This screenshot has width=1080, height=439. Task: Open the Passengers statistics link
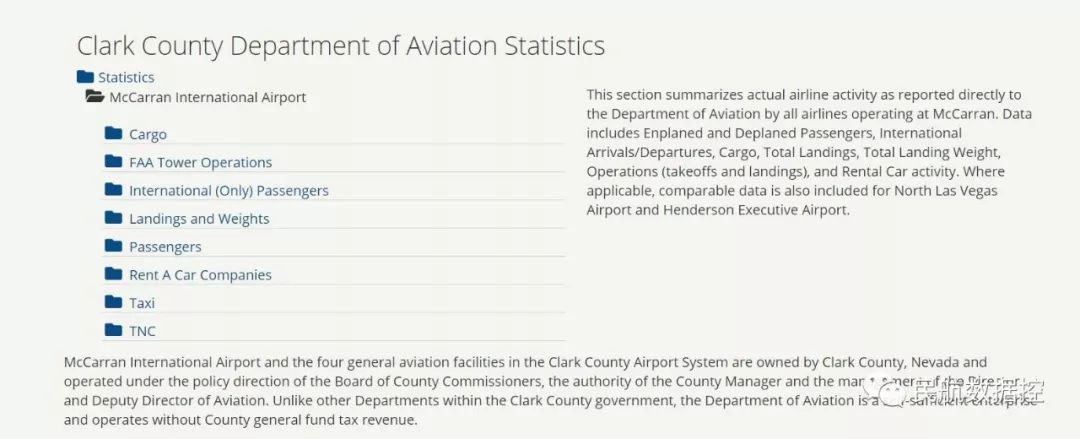click(165, 246)
